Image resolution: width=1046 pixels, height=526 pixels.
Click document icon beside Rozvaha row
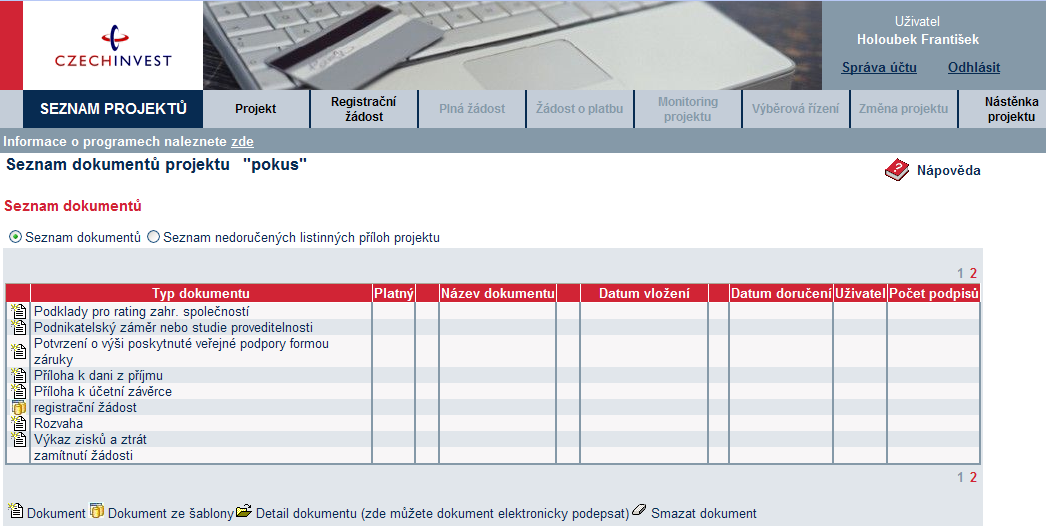pyautogui.click(x=19, y=423)
